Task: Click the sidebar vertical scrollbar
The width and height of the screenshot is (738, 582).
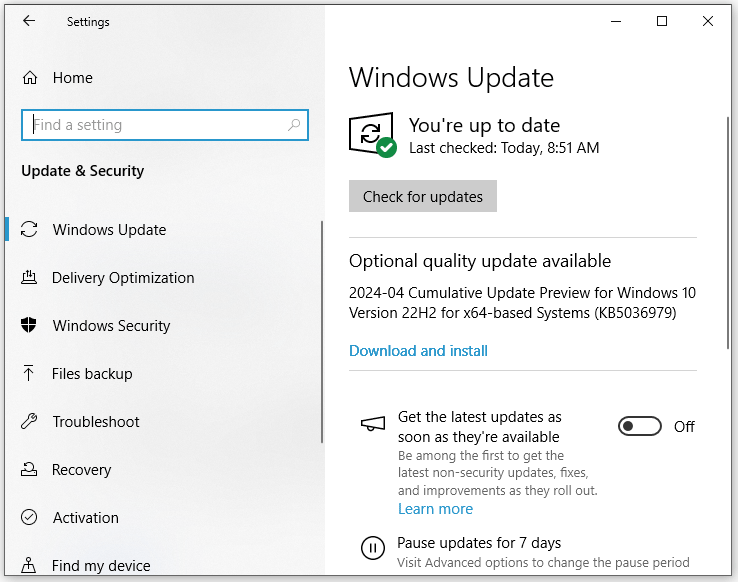Action: pyautogui.click(x=322, y=332)
